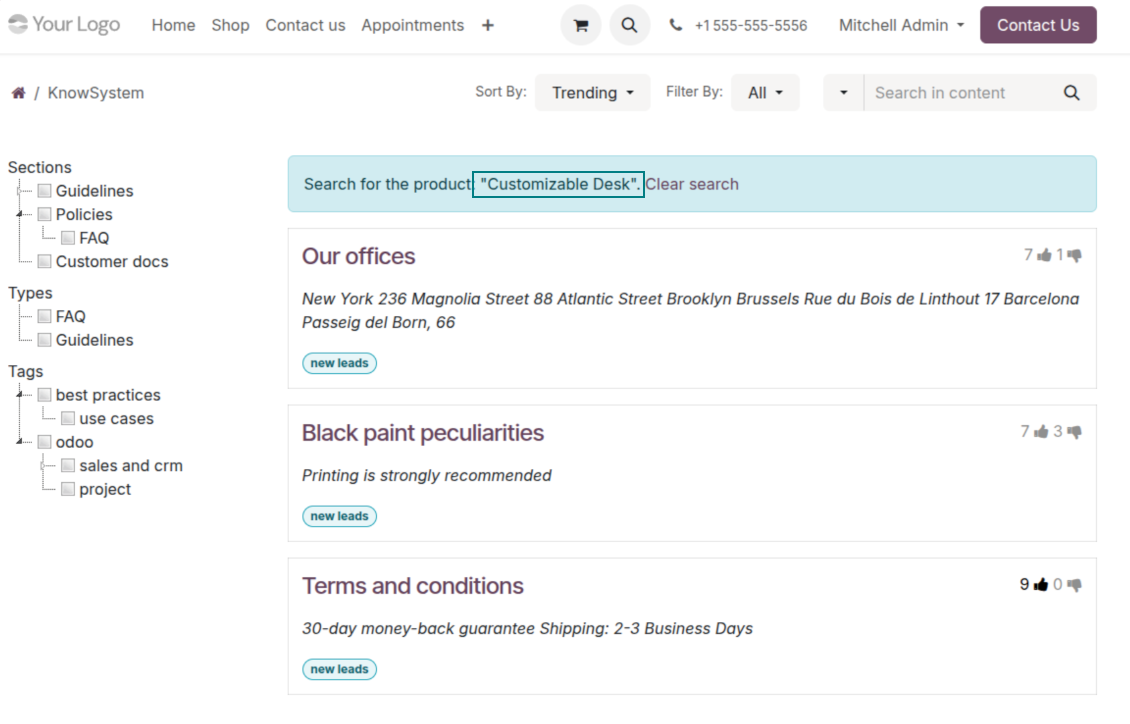The image size is (1130, 724).
Task: Open the Appointments menu item
Action: pos(412,25)
